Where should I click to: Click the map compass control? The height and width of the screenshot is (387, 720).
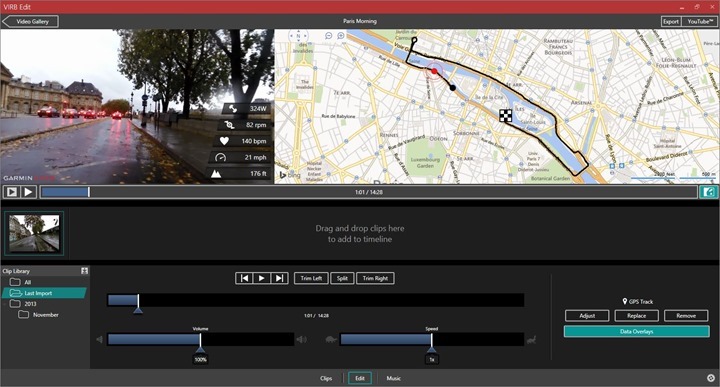[298, 37]
